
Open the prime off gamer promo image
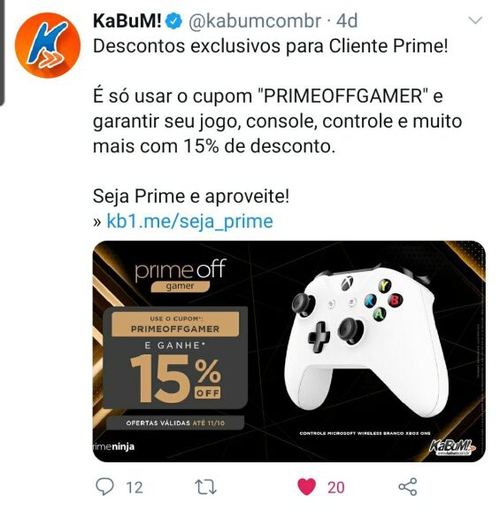pos(289,351)
